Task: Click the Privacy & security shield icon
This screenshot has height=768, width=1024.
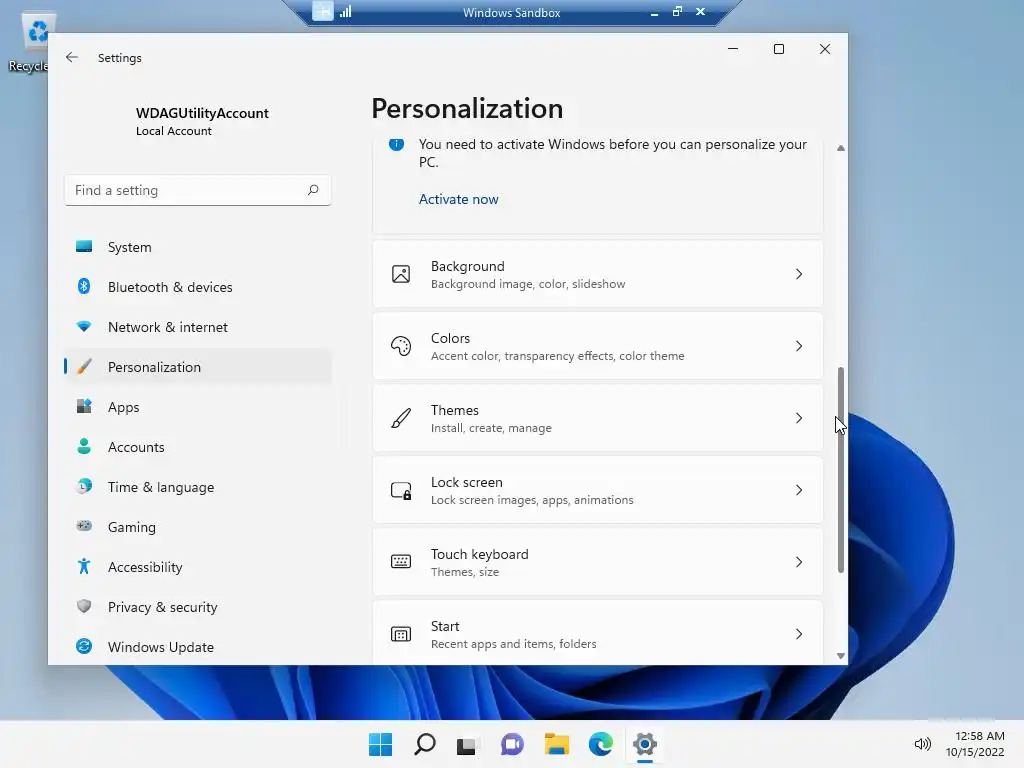Action: (84, 606)
